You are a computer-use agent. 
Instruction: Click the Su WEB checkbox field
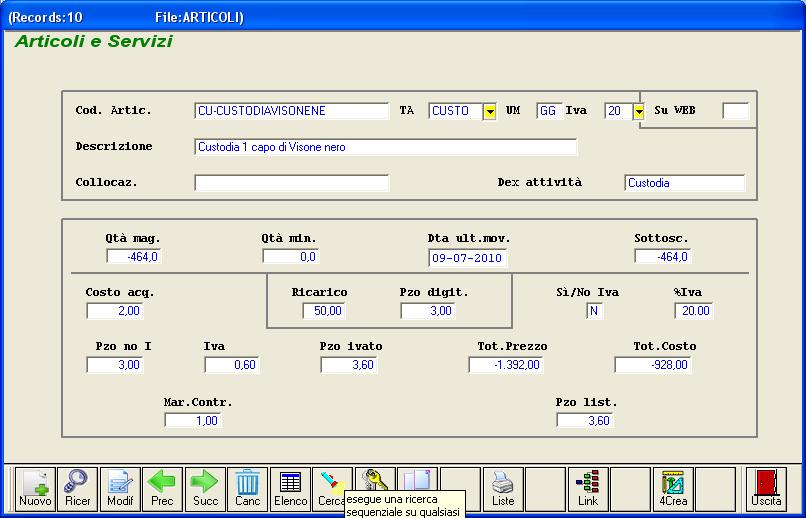(735, 111)
